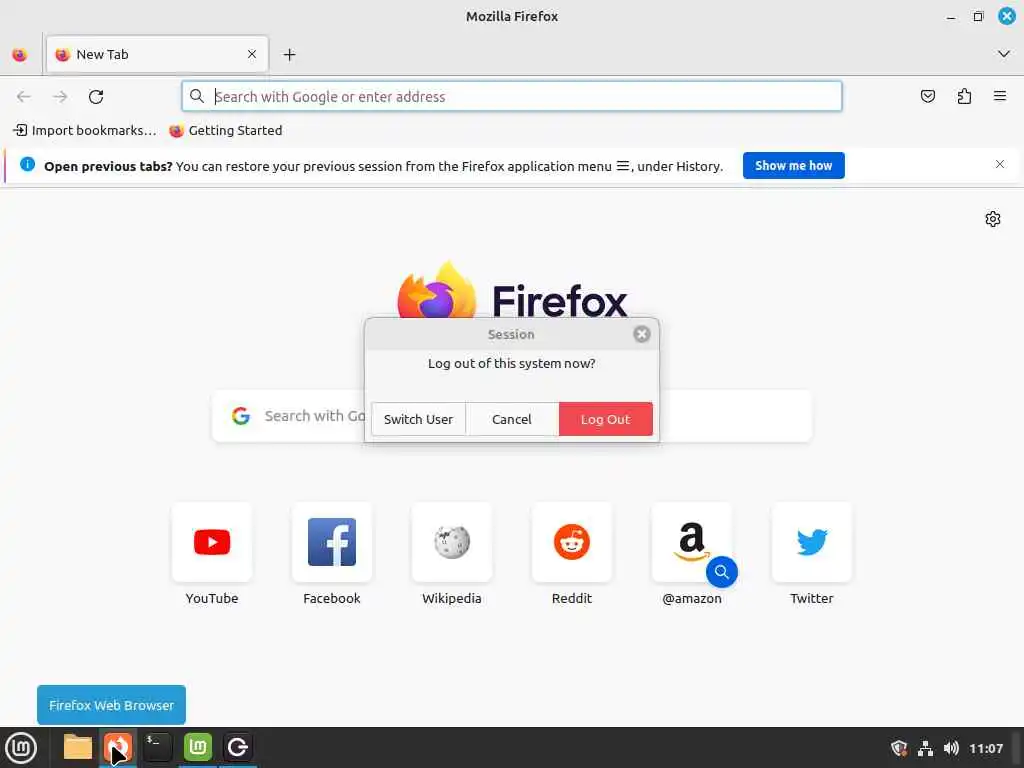The image size is (1024, 768).
Task: Click the Firefox View pinned icon
Action: 20,55
